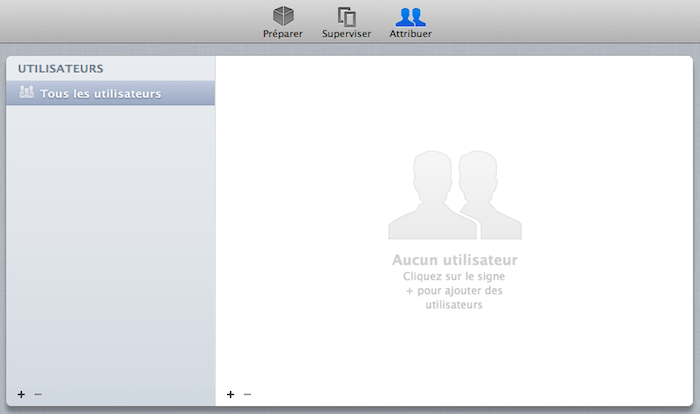700x414 pixels.
Task: Click the UTILISATEURS sidebar header
Action: [61, 68]
